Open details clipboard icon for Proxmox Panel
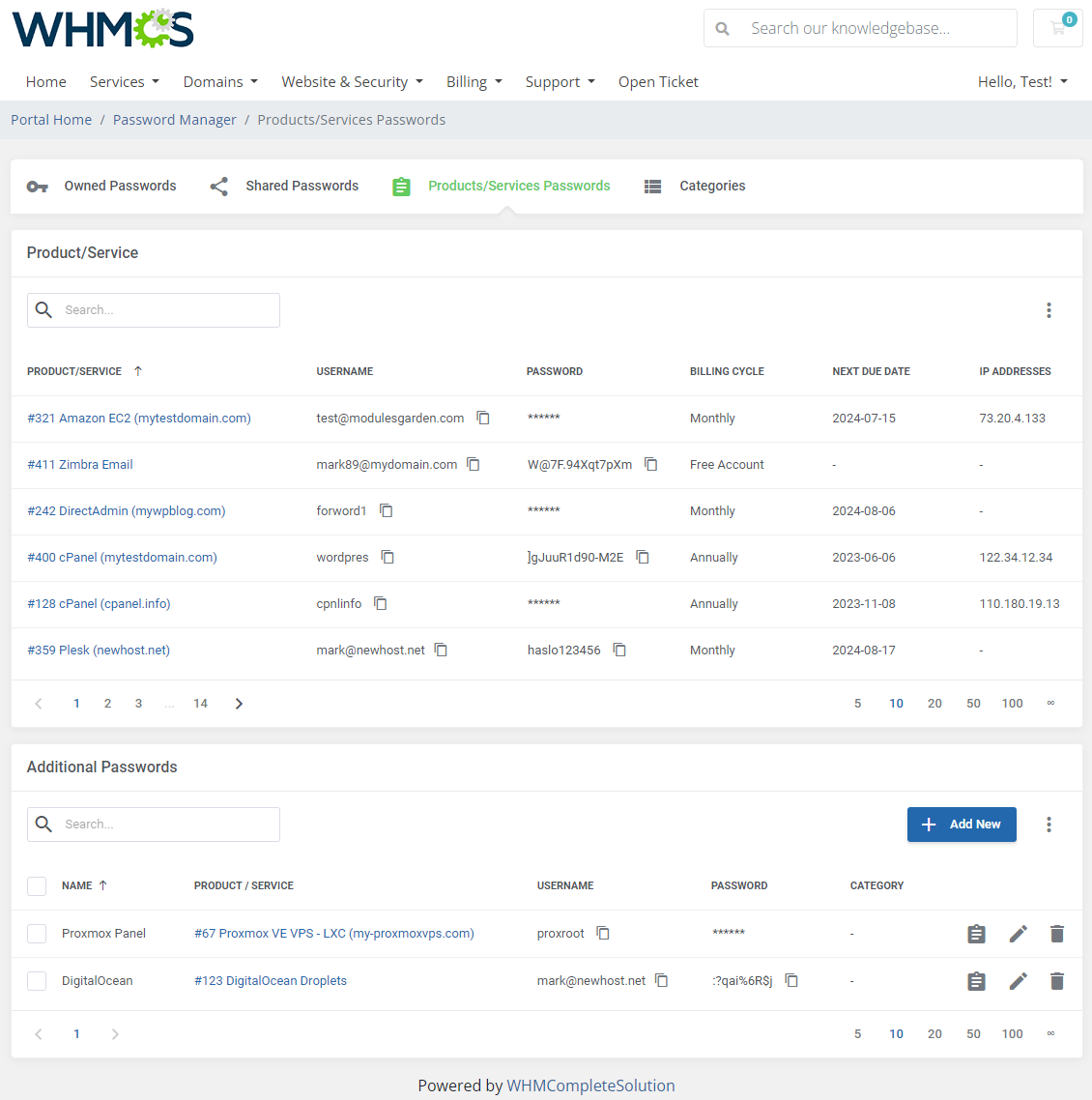The height and width of the screenshot is (1100, 1092). click(x=976, y=934)
